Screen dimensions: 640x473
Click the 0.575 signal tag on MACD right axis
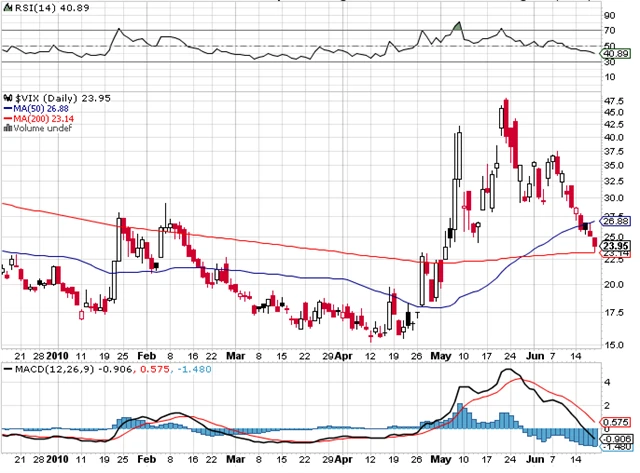tap(615, 422)
